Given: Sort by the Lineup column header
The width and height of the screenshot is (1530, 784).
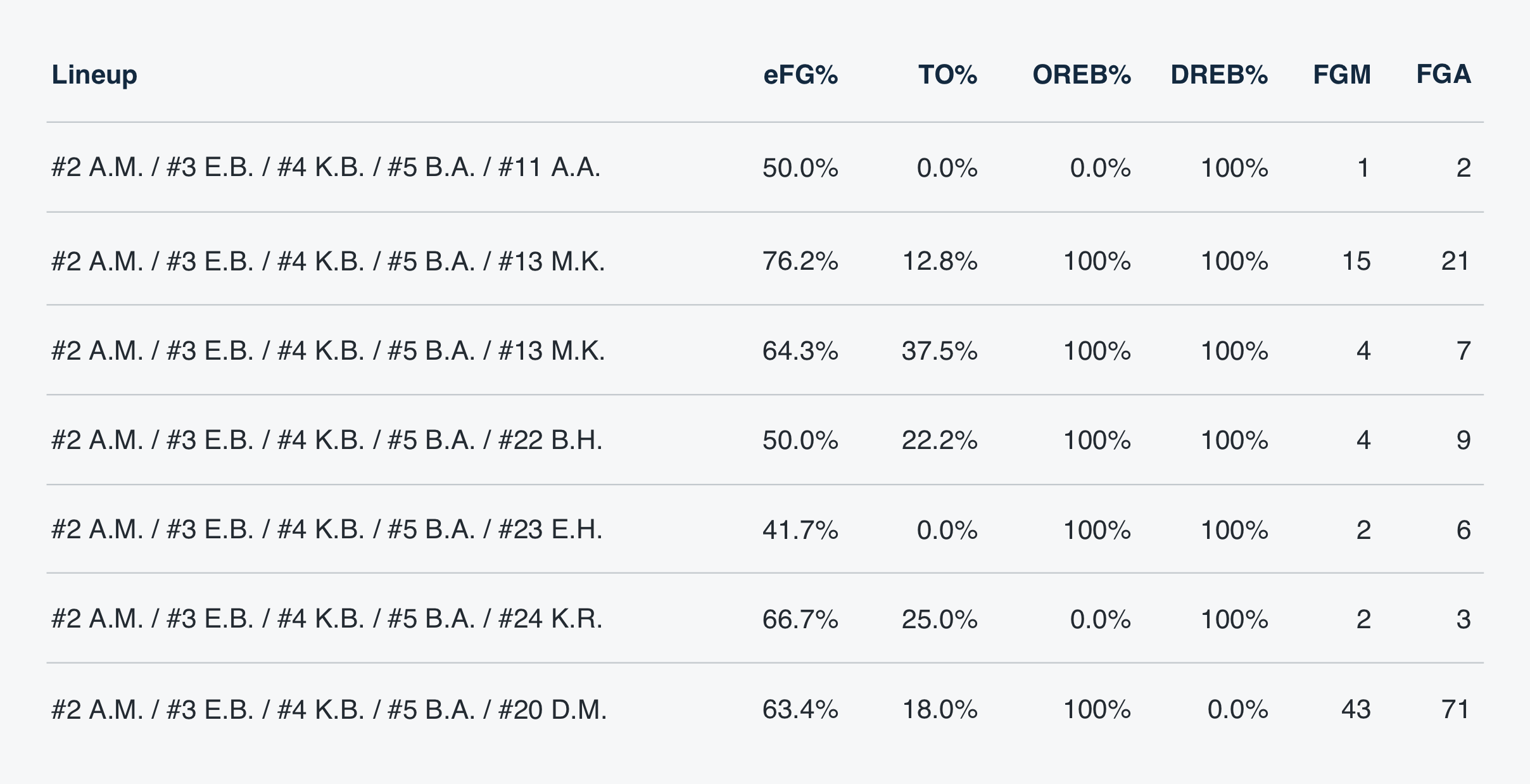Looking at the screenshot, I should pos(94,75).
